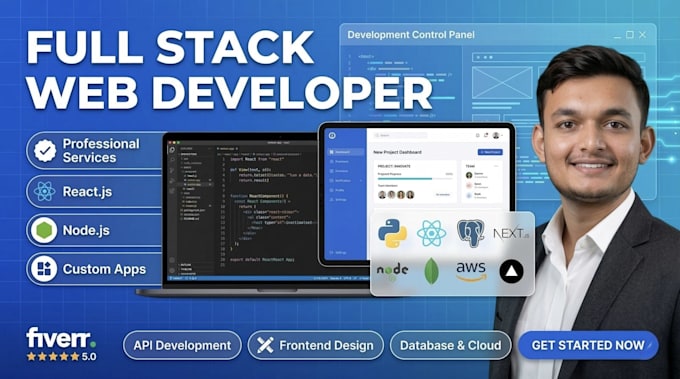The image size is (680, 379).
Task: Click the blue New Project button on tablet
Action: click(490, 152)
